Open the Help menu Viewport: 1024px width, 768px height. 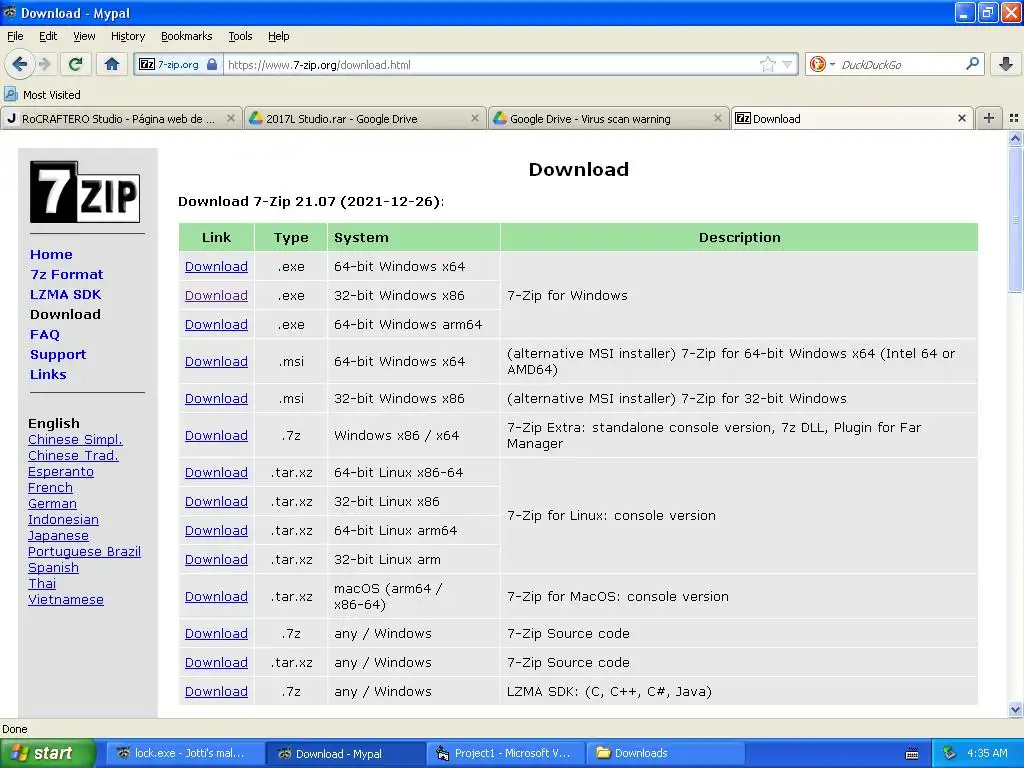coord(278,36)
